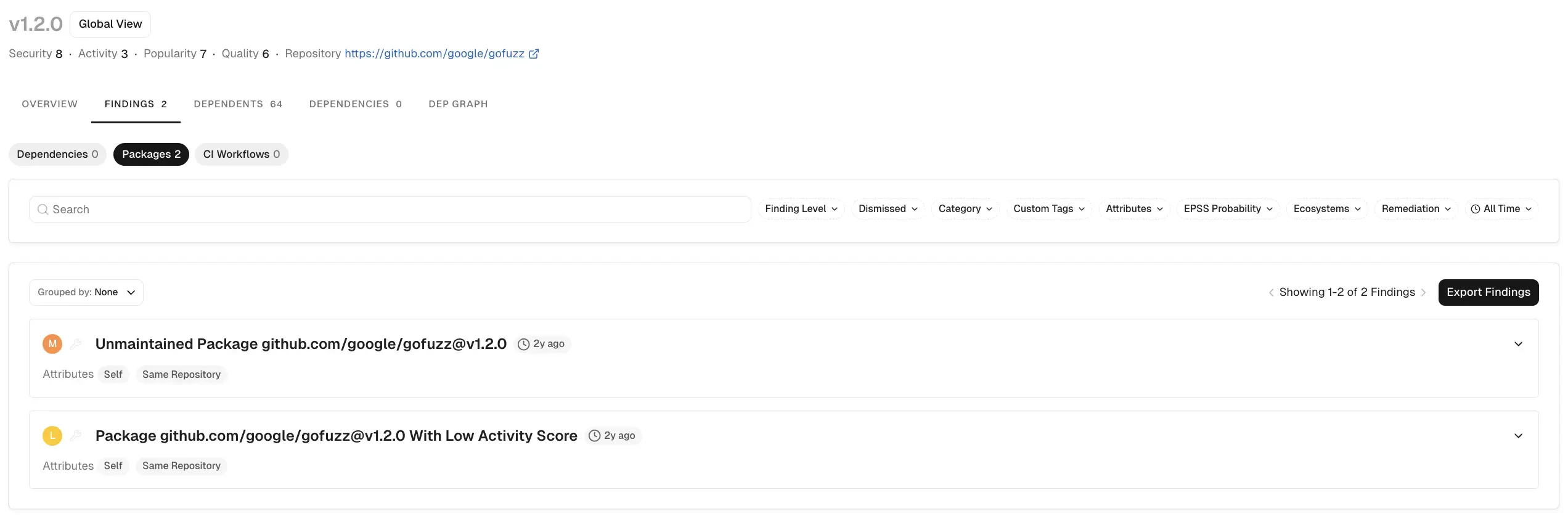Open the Custom Tags filter dropdown
The height and width of the screenshot is (524, 1568).
(x=1049, y=209)
